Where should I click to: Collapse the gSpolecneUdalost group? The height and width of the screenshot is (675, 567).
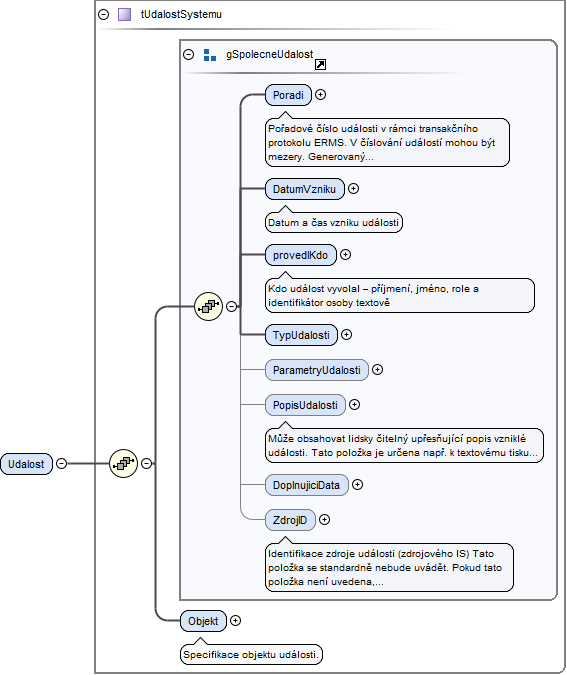tap(189, 54)
